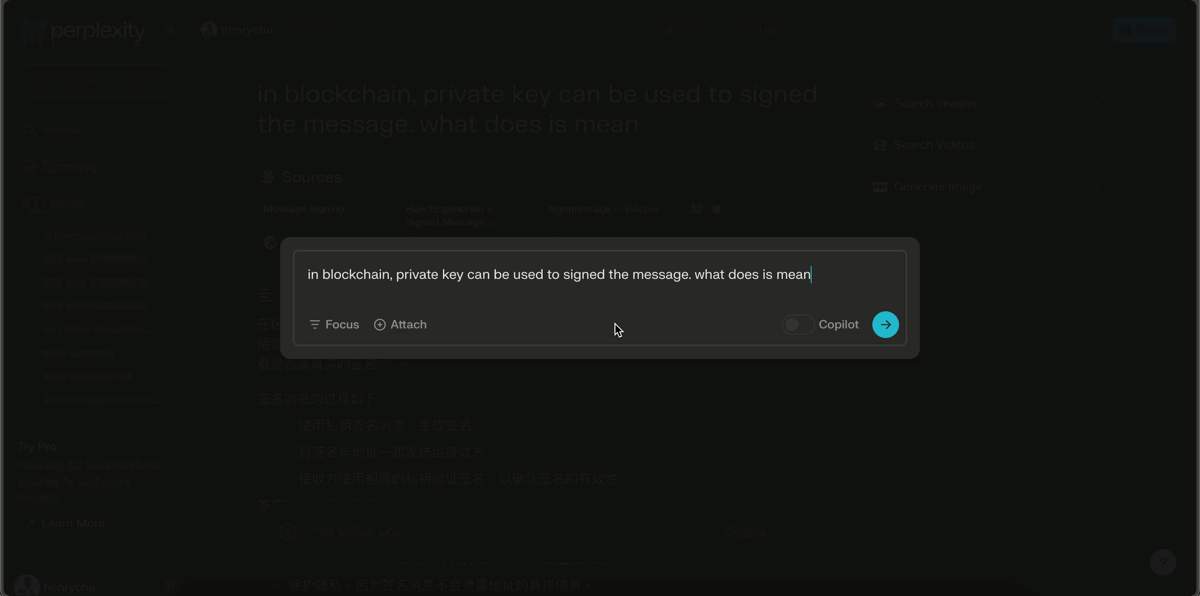
Task: Click the Share button at top right
Action: click(1144, 30)
